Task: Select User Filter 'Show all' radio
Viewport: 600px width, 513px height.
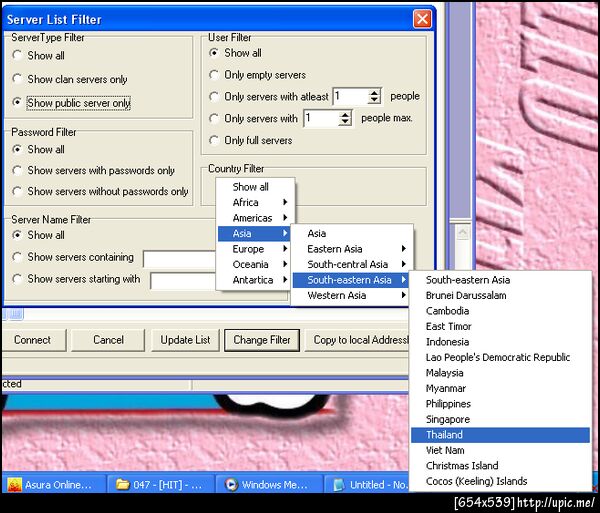Action: [214, 53]
